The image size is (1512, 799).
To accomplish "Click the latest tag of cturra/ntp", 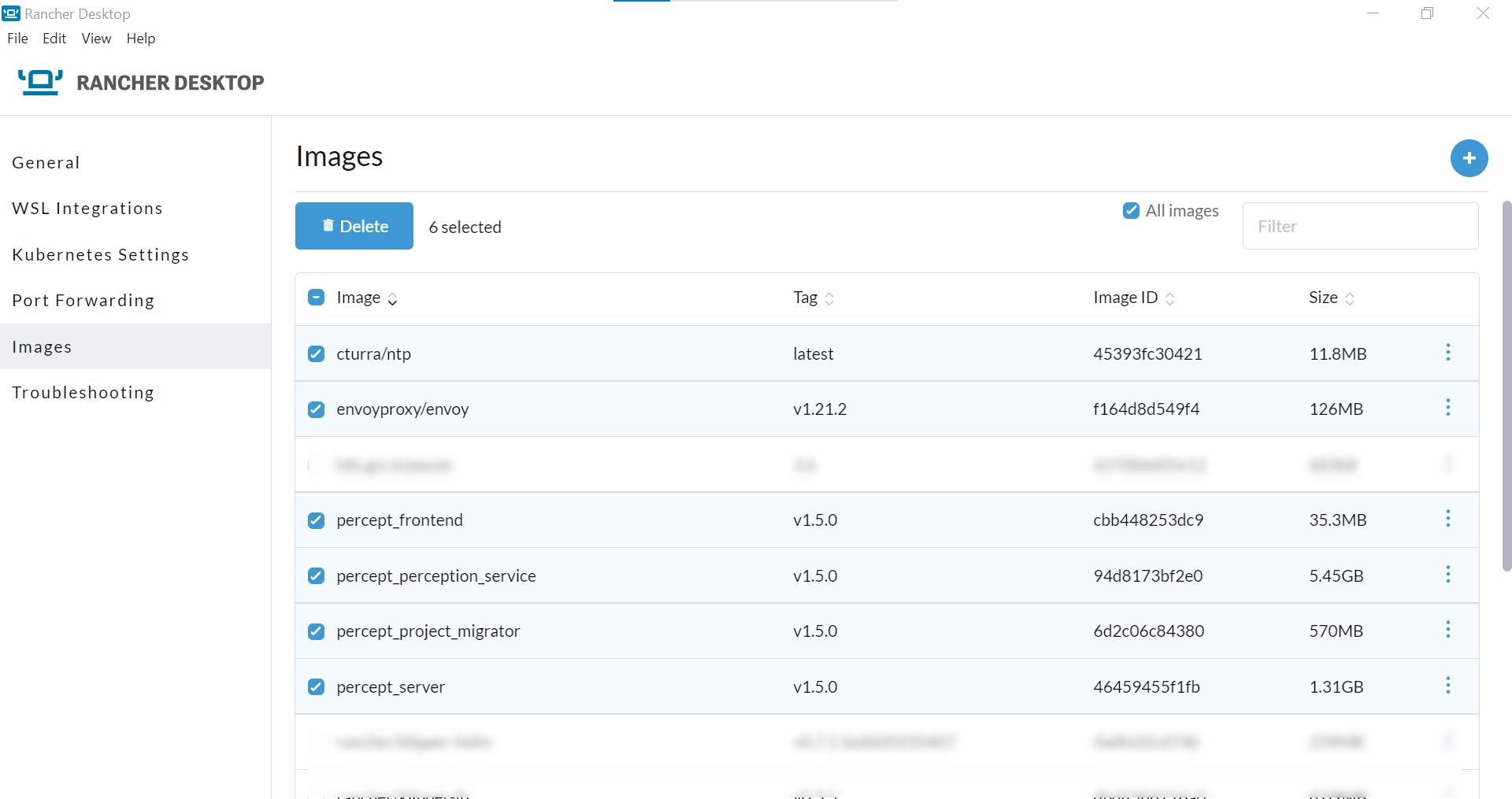I will click(x=813, y=354).
